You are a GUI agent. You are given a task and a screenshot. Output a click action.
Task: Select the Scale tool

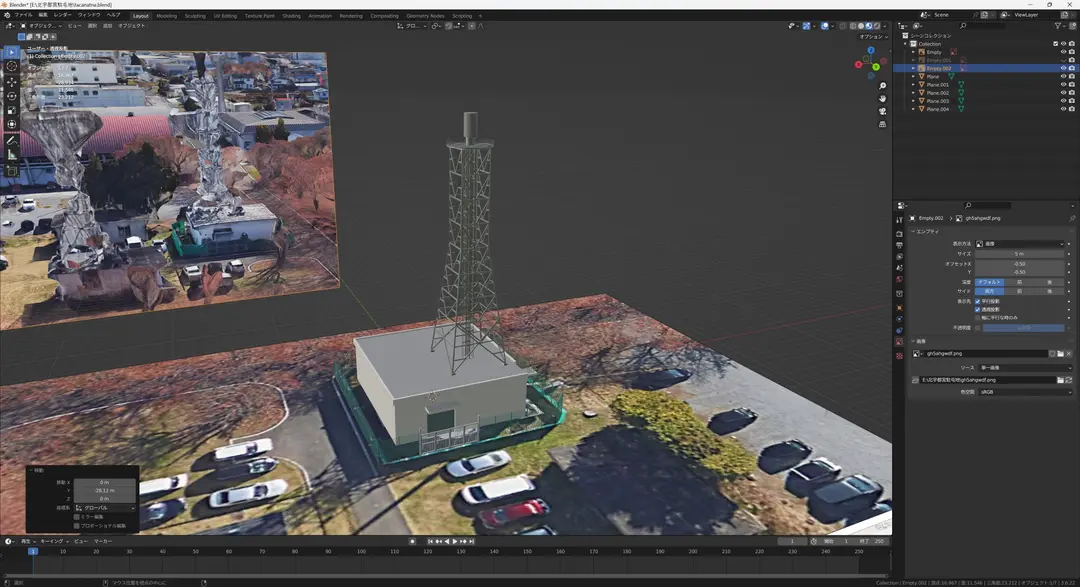12,110
